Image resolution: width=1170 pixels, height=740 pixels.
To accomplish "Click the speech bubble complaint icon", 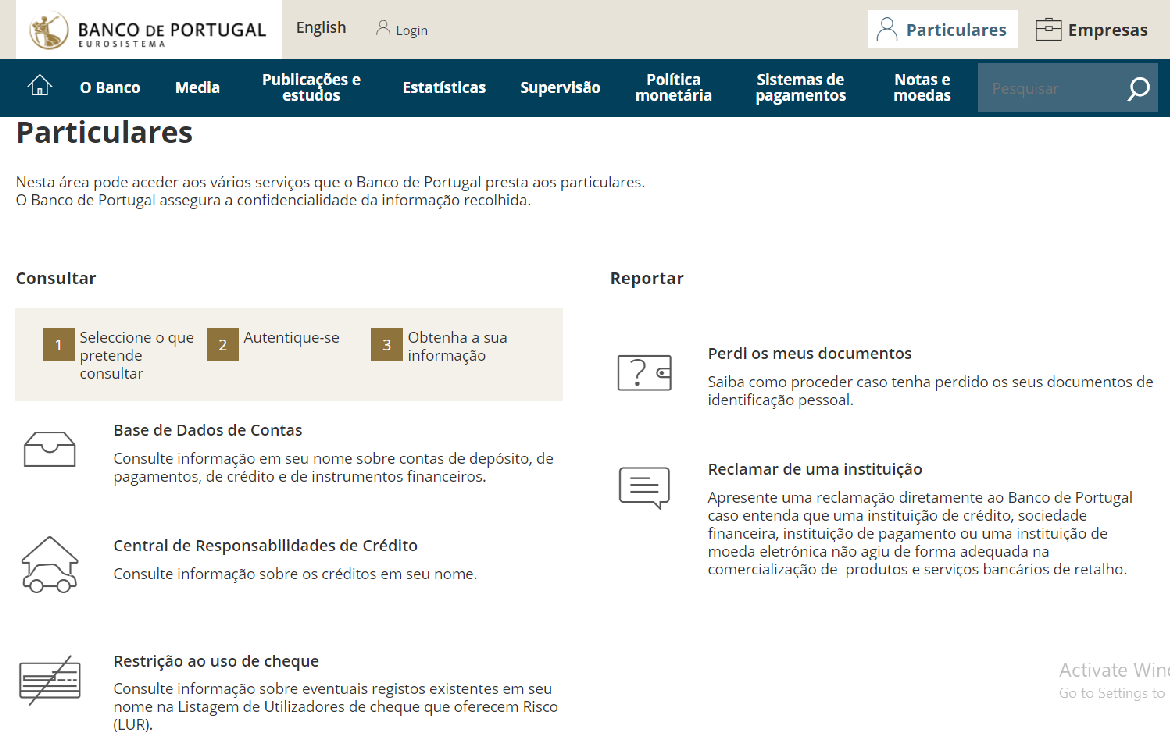I will click(644, 488).
